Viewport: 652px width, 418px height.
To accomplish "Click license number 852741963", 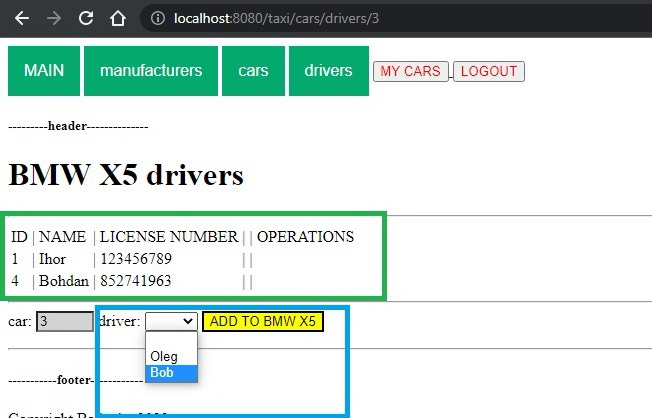I will 136,281.
